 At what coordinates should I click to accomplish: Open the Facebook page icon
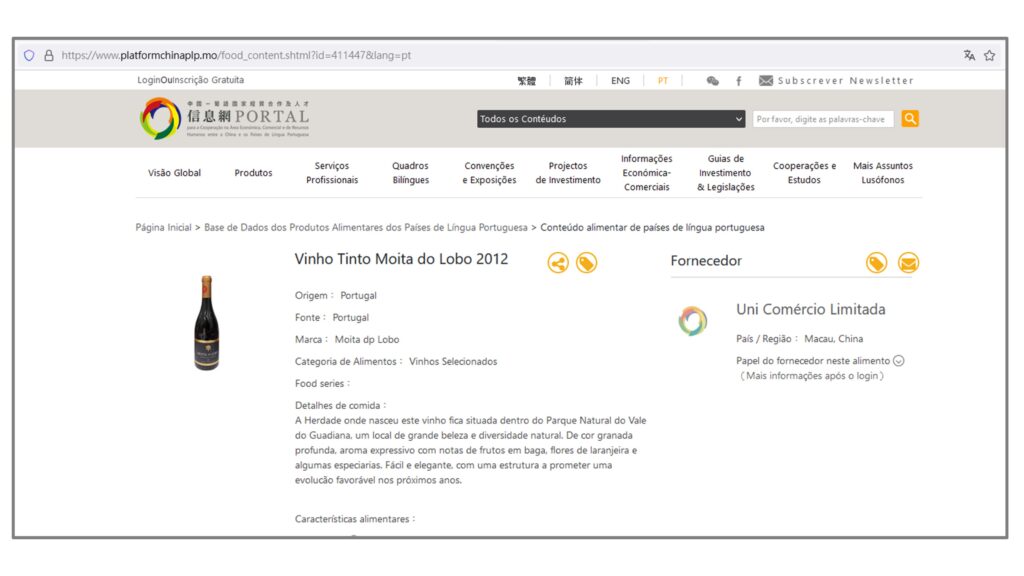coord(739,81)
